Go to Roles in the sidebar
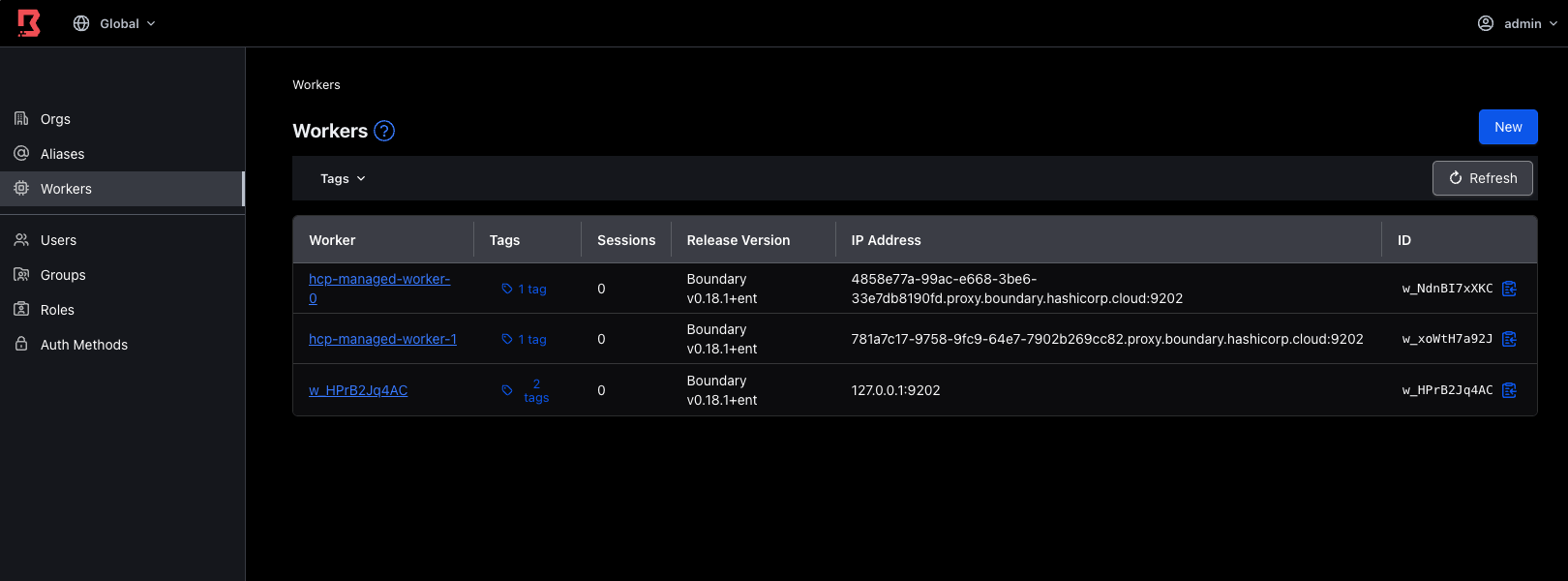The width and height of the screenshot is (1568, 581). click(x=122, y=310)
